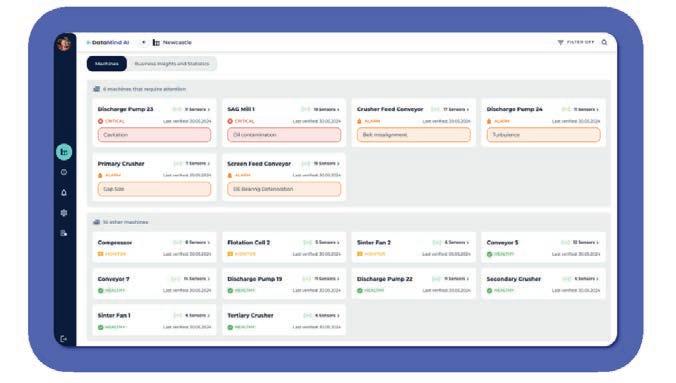Click the Cavitation alert box
Viewport: 676px width, 383px height.
(154, 135)
